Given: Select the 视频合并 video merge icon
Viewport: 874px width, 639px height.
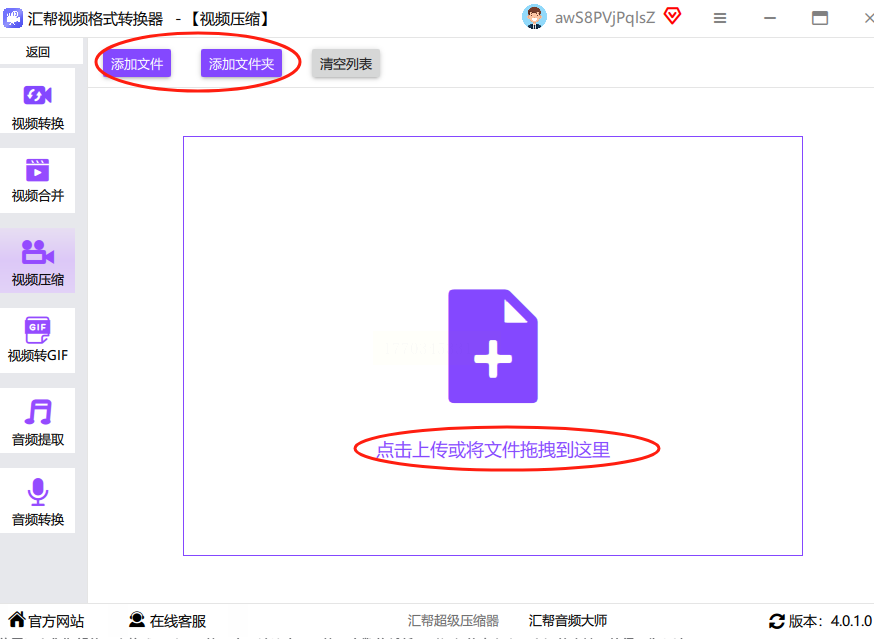Looking at the screenshot, I should (x=37, y=170).
